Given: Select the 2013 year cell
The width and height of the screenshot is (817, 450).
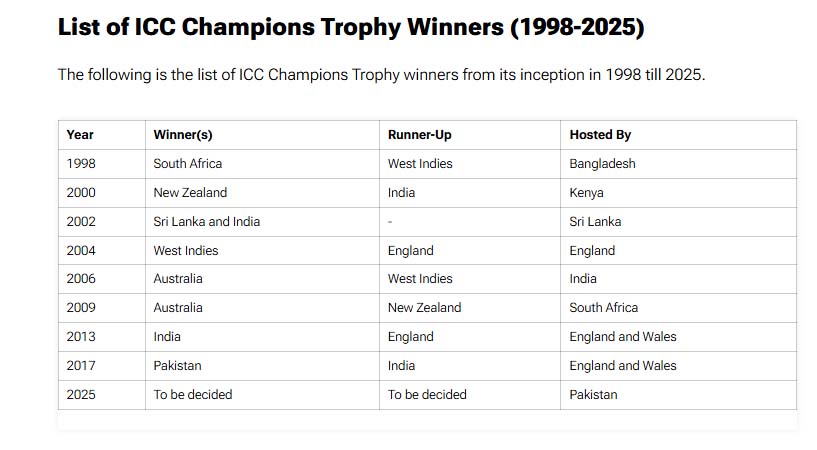Looking at the screenshot, I should point(81,337).
